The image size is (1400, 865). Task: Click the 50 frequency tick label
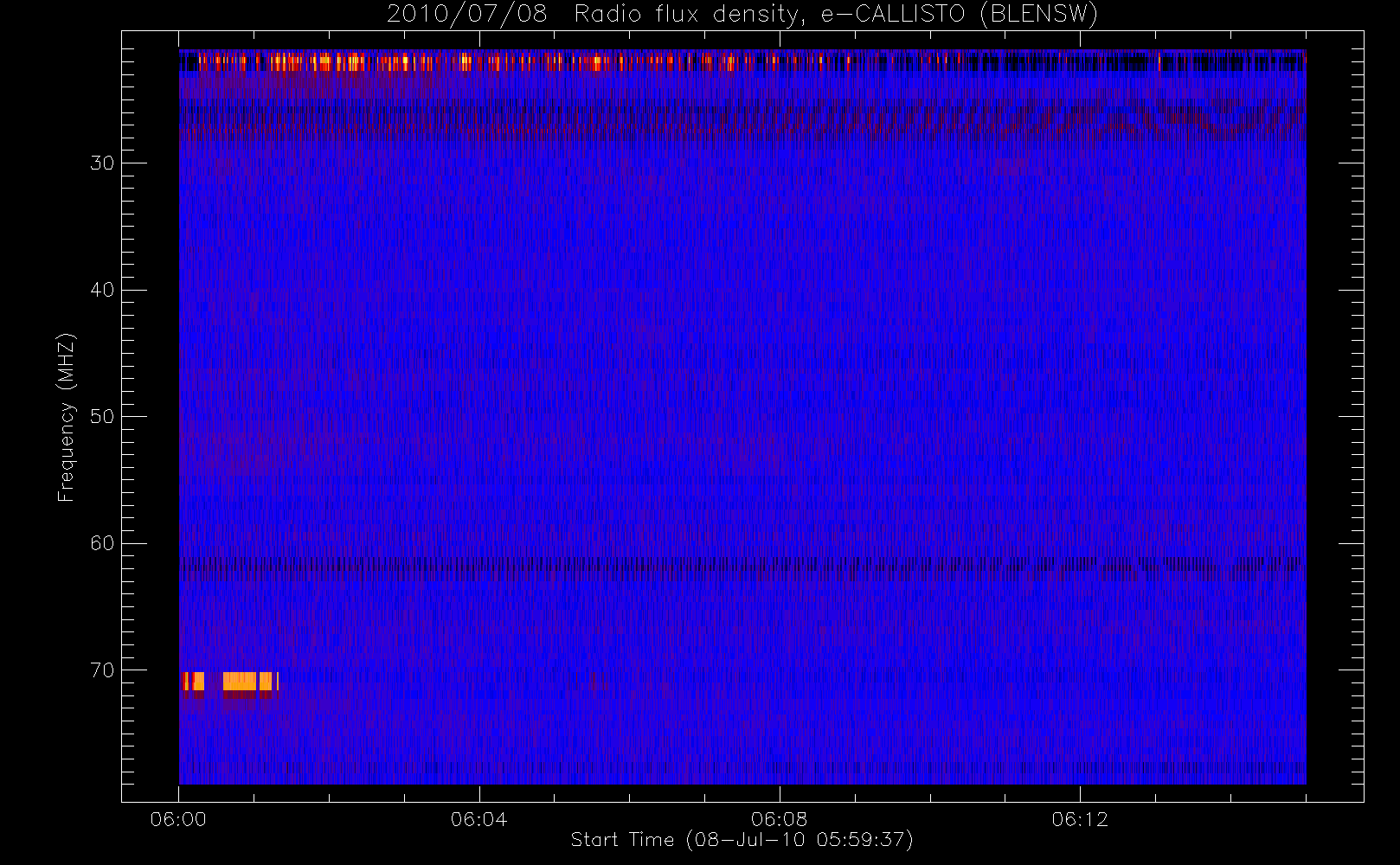102,416
